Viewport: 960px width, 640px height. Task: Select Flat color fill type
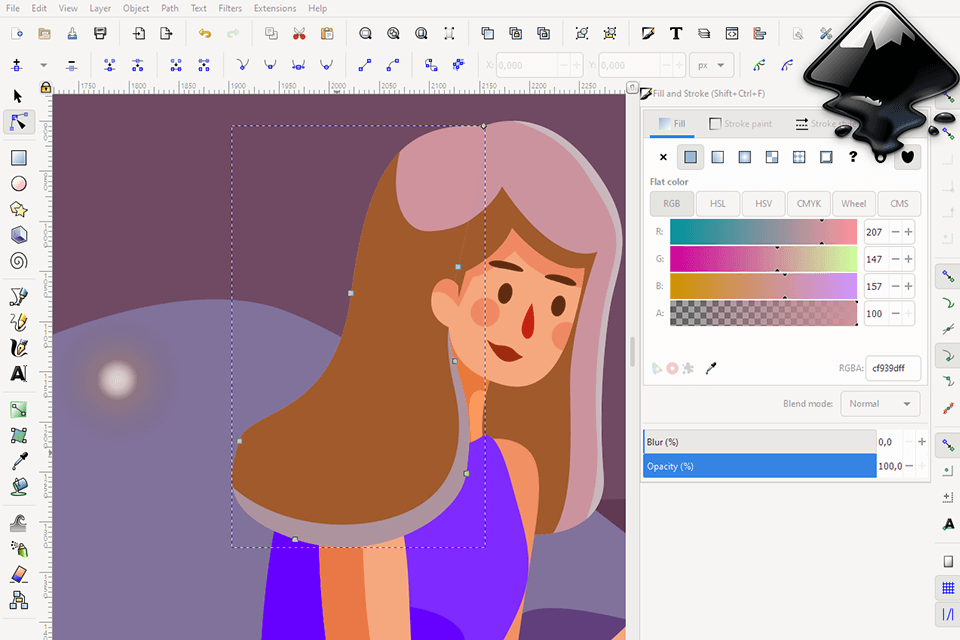[x=690, y=157]
